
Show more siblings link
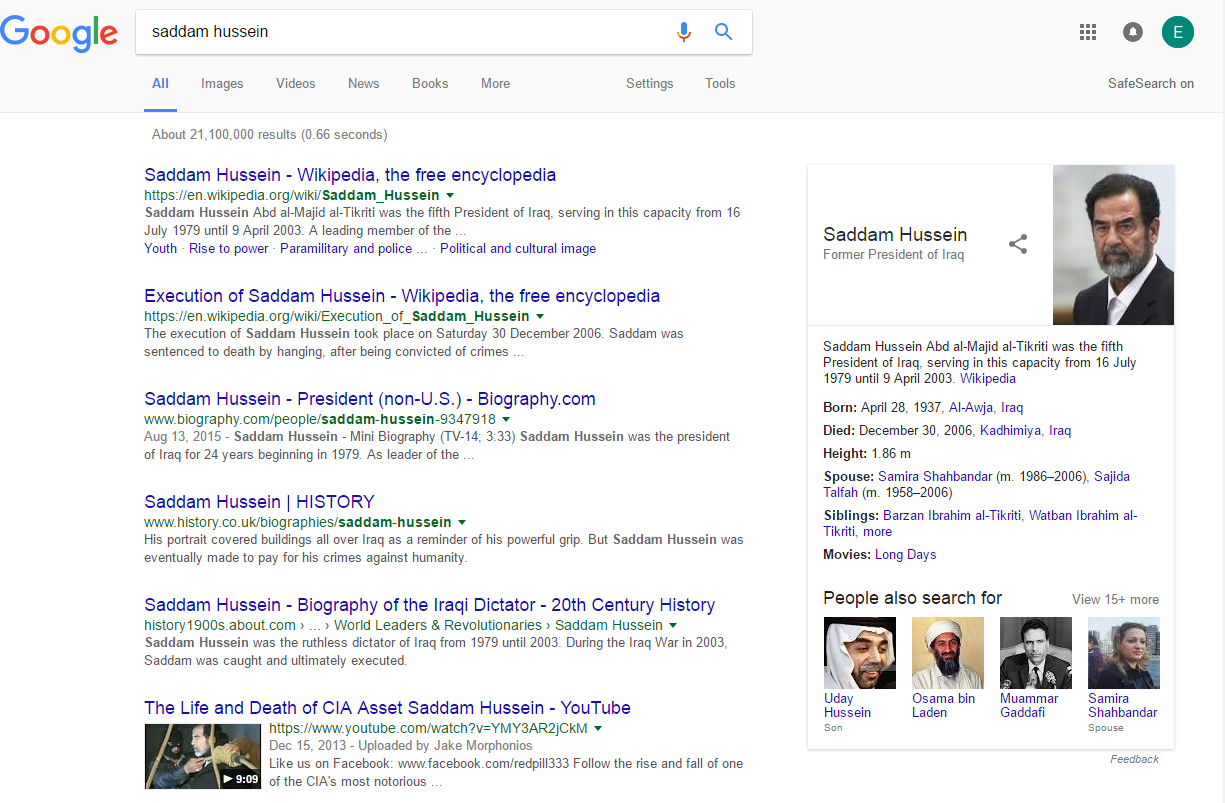point(877,532)
